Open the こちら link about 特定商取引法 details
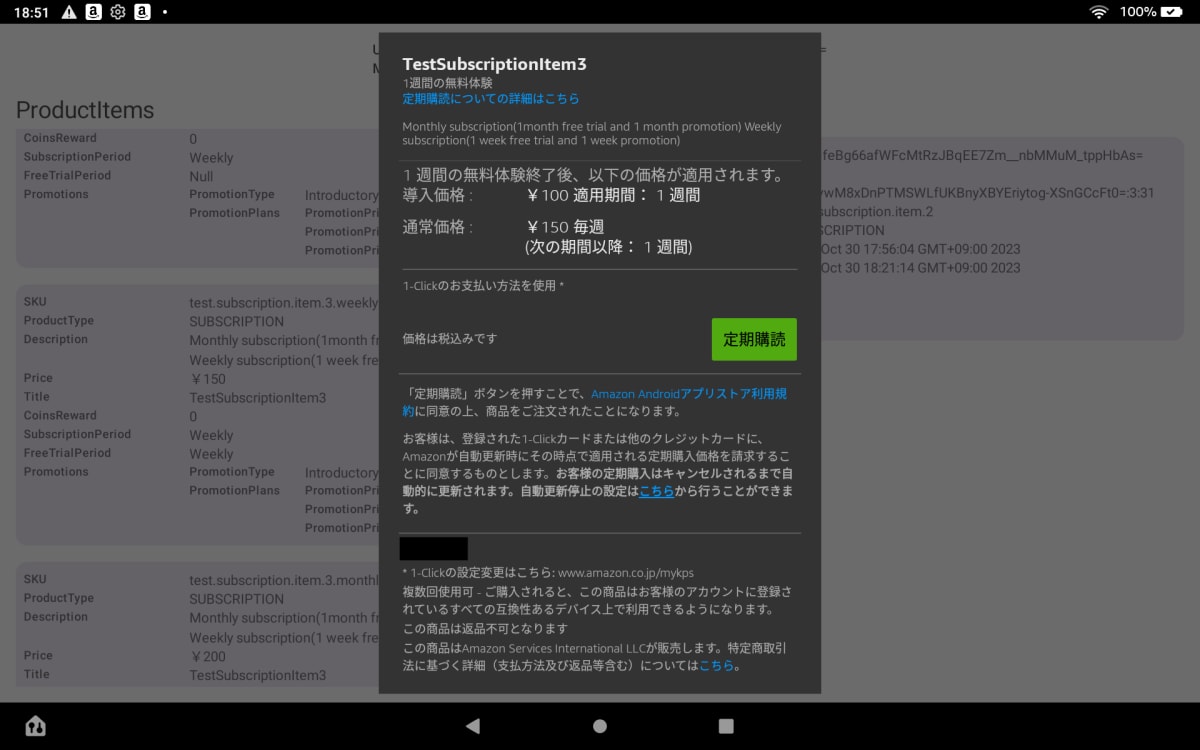The height and width of the screenshot is (750, 1200). click(x=716, y=665)
